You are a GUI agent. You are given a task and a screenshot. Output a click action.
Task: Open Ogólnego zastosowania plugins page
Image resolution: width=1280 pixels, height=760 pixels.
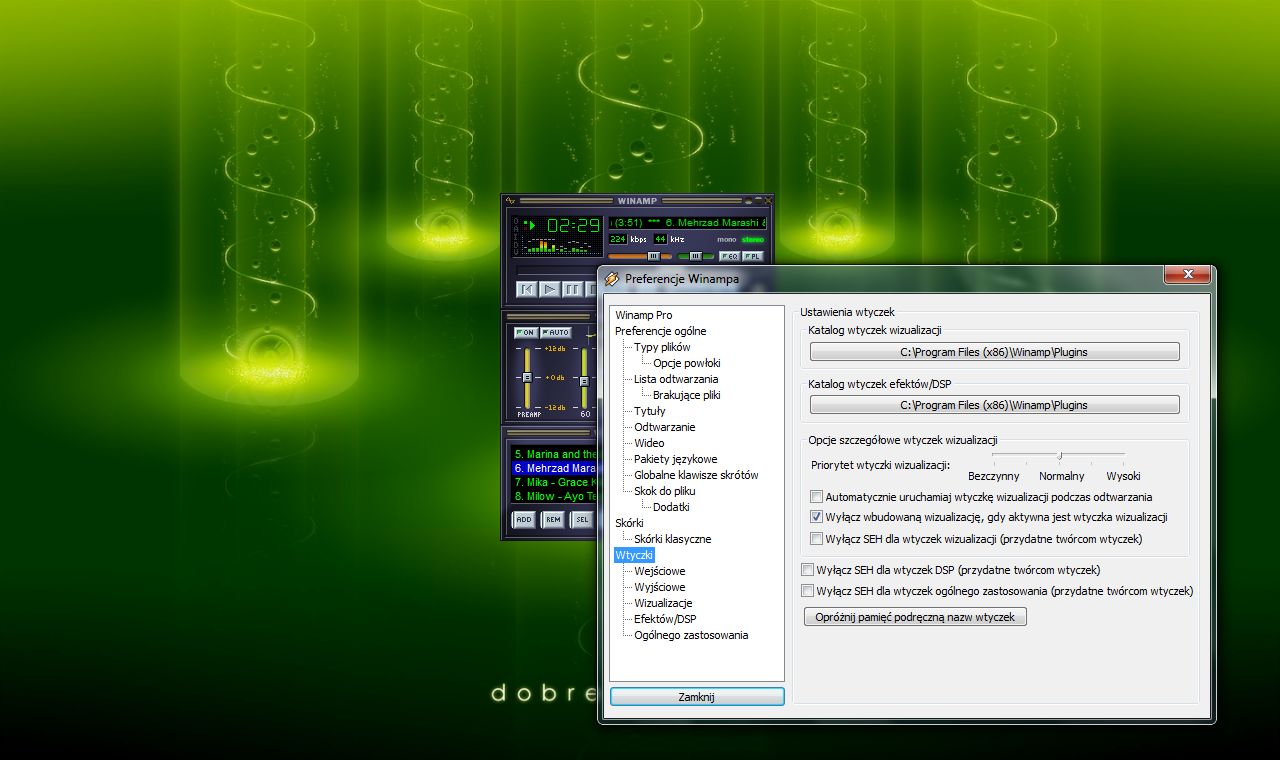(691, 635)
